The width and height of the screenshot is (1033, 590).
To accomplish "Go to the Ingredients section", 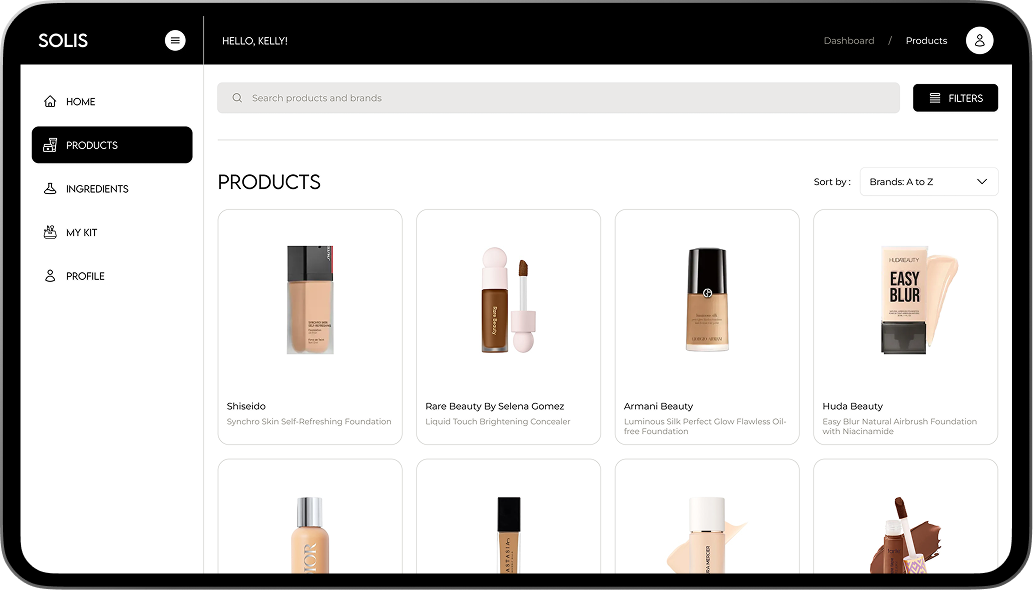I will (x=112, y=189).
